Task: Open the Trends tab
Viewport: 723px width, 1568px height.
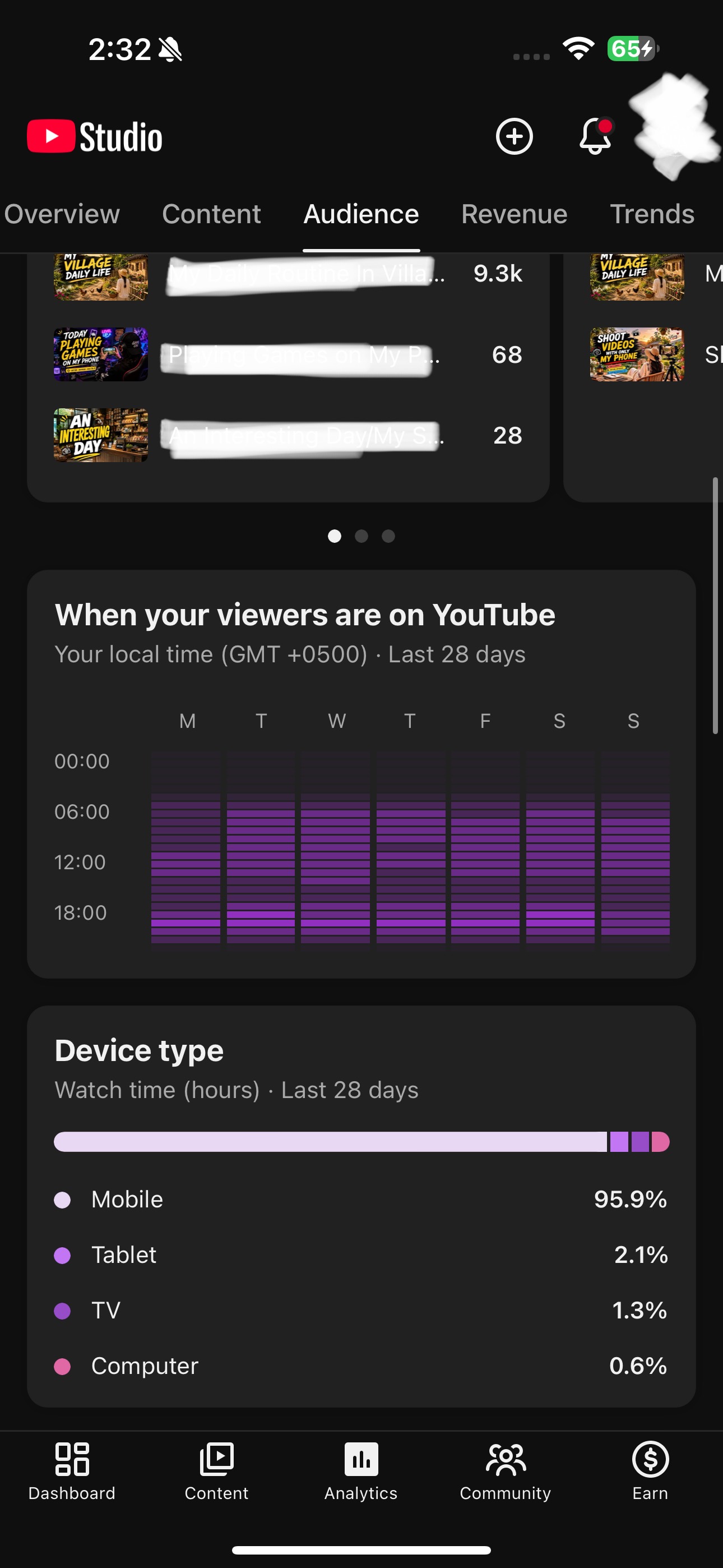Action: pyautogui.click(x=652, y=214)
